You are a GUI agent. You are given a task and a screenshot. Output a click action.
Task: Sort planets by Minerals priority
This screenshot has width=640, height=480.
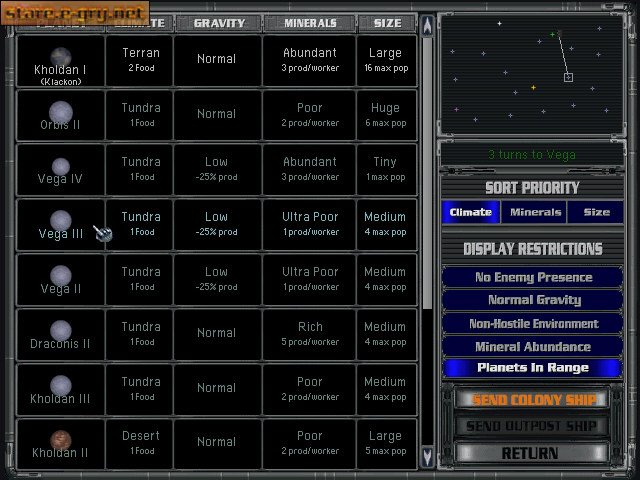pos(535,212)
